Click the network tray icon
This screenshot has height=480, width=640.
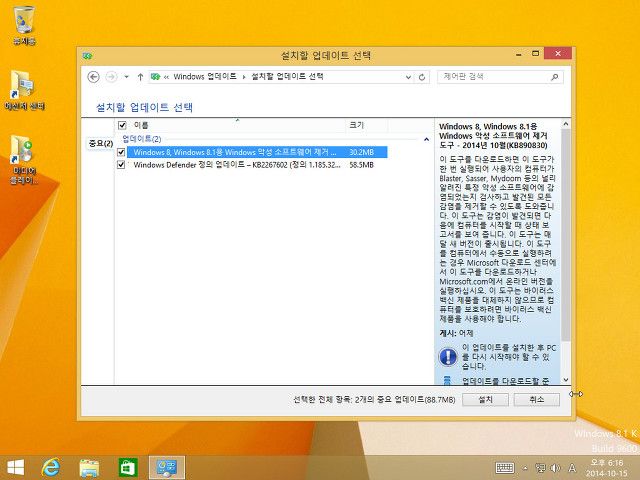coord(540,468)
